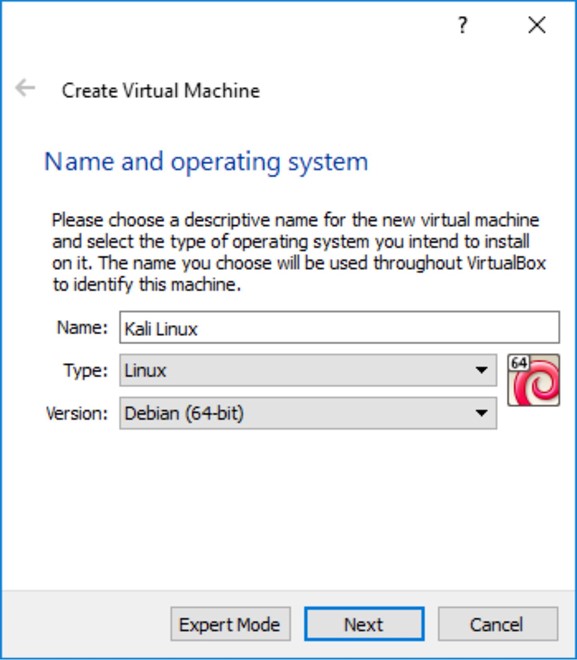This screenshot has height=660, width=577.
Task: Click the Name: label
Action: click(x=82, y=327)
